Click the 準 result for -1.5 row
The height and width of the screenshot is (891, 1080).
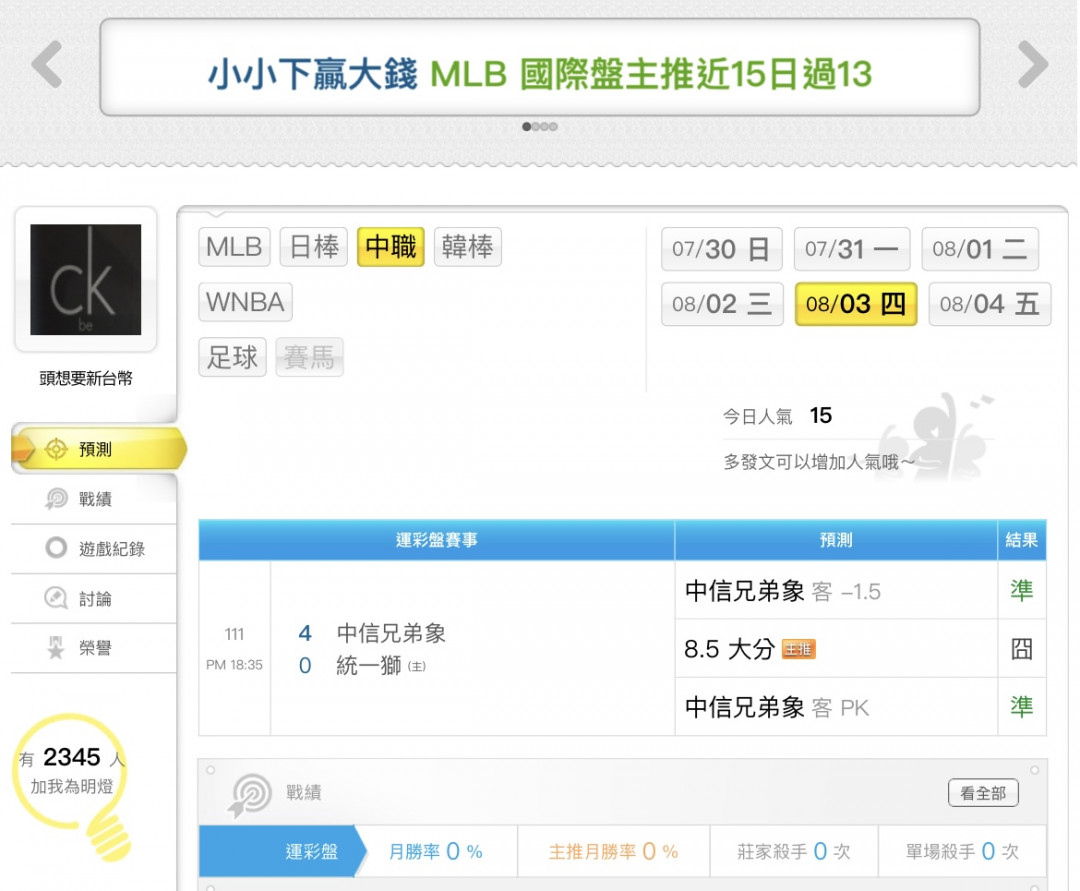[1022, 591]
